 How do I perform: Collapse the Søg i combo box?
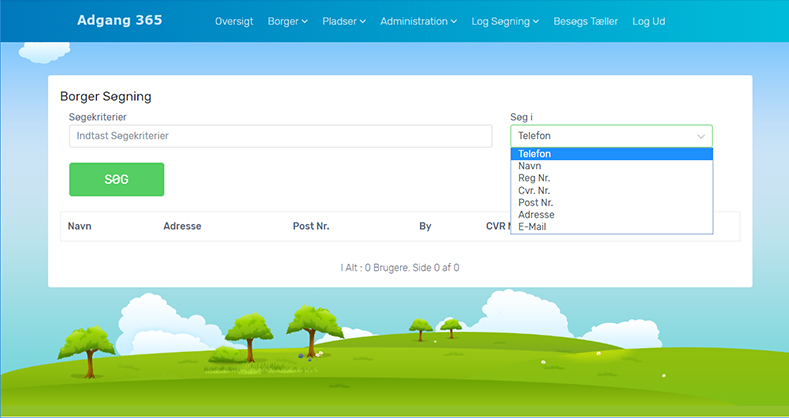coord(611,136)
